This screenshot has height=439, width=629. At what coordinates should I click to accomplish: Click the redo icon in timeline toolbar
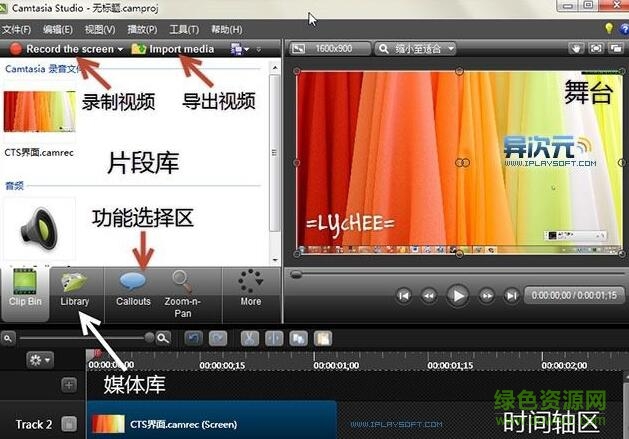pyautogui.click(x=218, y=339)
